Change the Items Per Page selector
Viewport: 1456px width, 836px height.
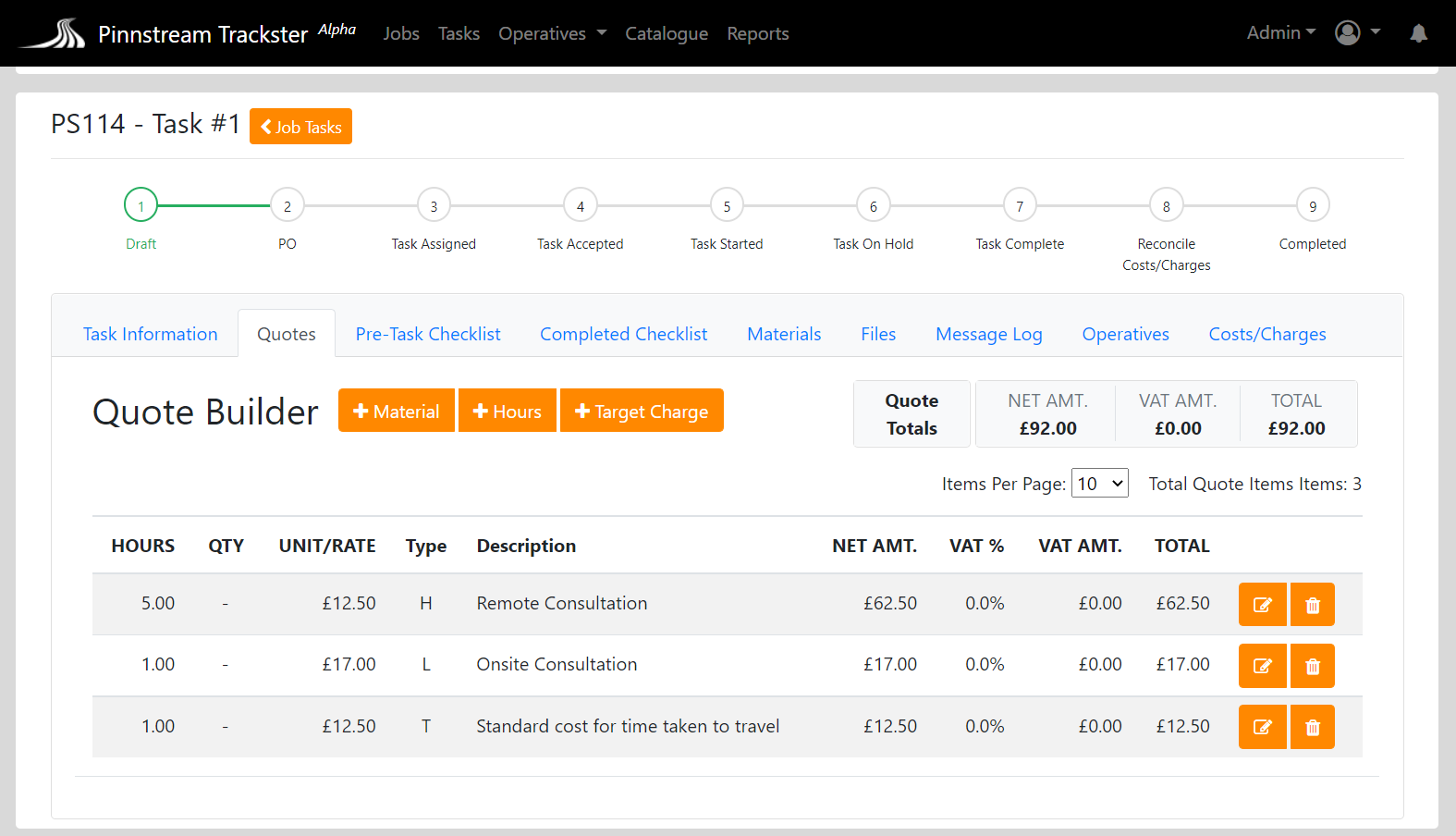coord(1099,484)
